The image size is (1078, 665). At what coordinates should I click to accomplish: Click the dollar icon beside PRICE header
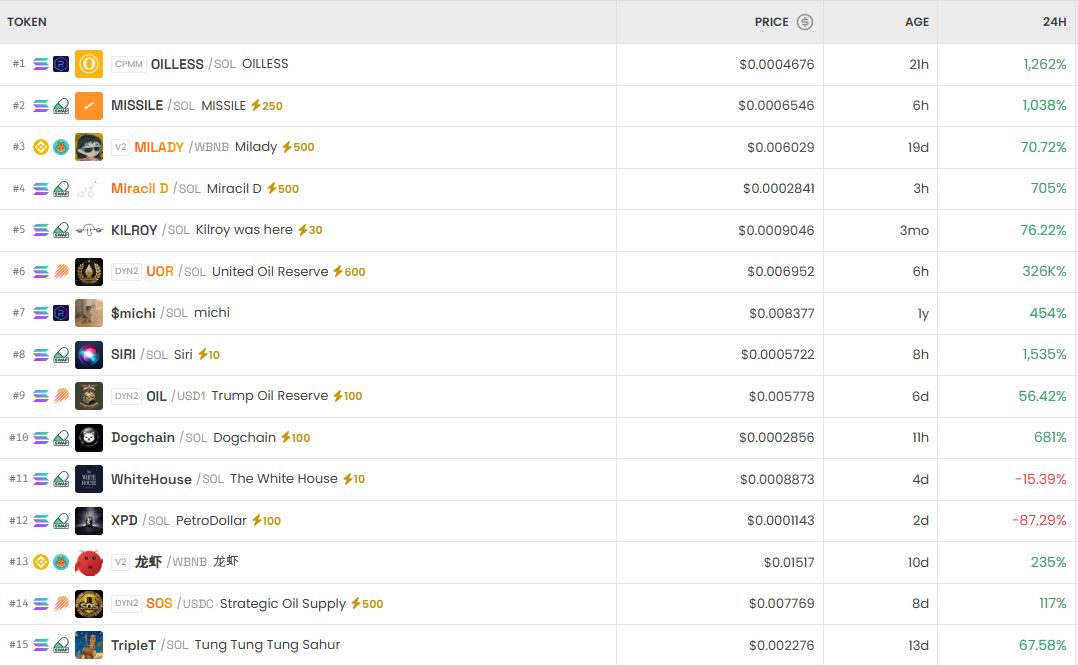[804, 22]
